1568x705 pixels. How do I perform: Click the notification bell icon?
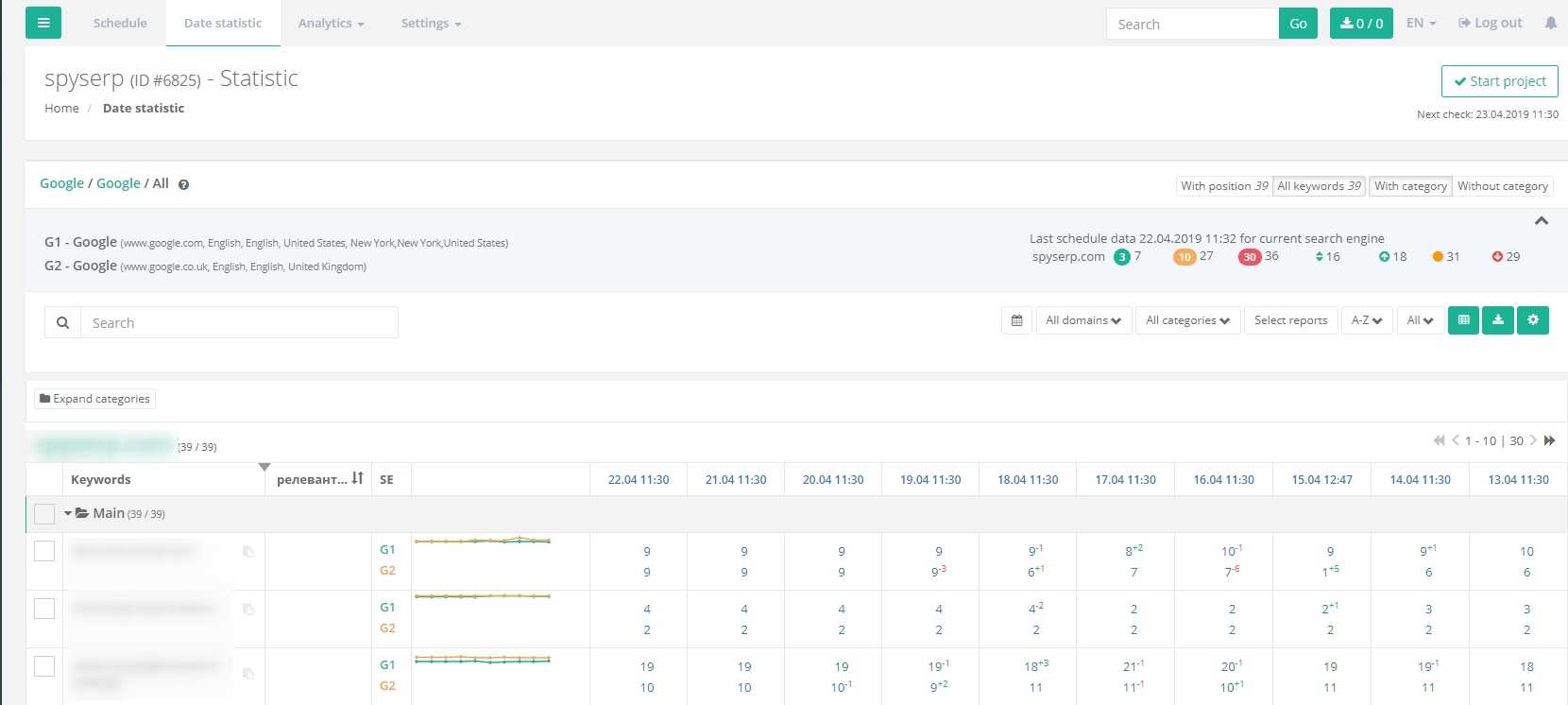tap(1551, 23)
